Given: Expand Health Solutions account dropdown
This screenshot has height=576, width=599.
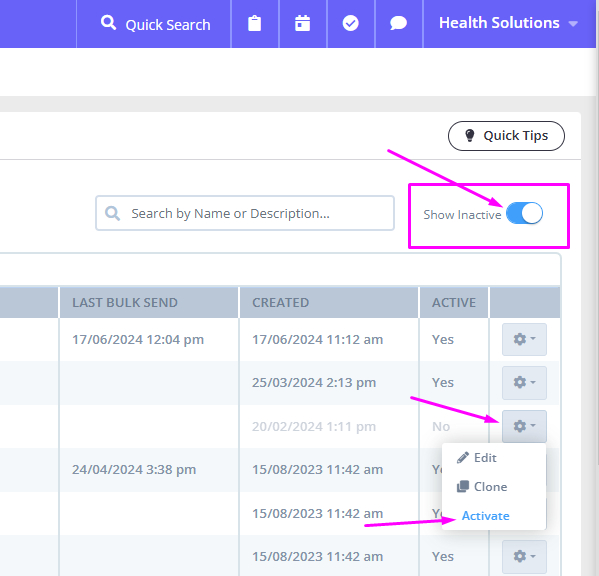Looking at the screenshot, I should (x=508, y=24).
